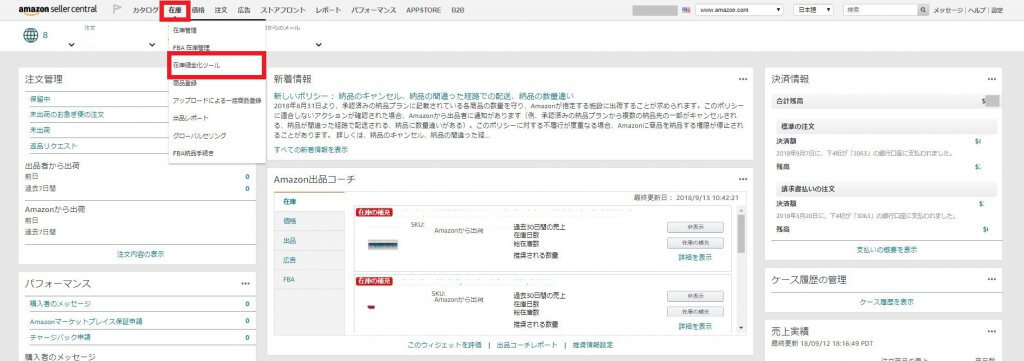Open the 決済情報 widget options dots
The height and width of the screenshot is (361, 1024).
(991, 79)
